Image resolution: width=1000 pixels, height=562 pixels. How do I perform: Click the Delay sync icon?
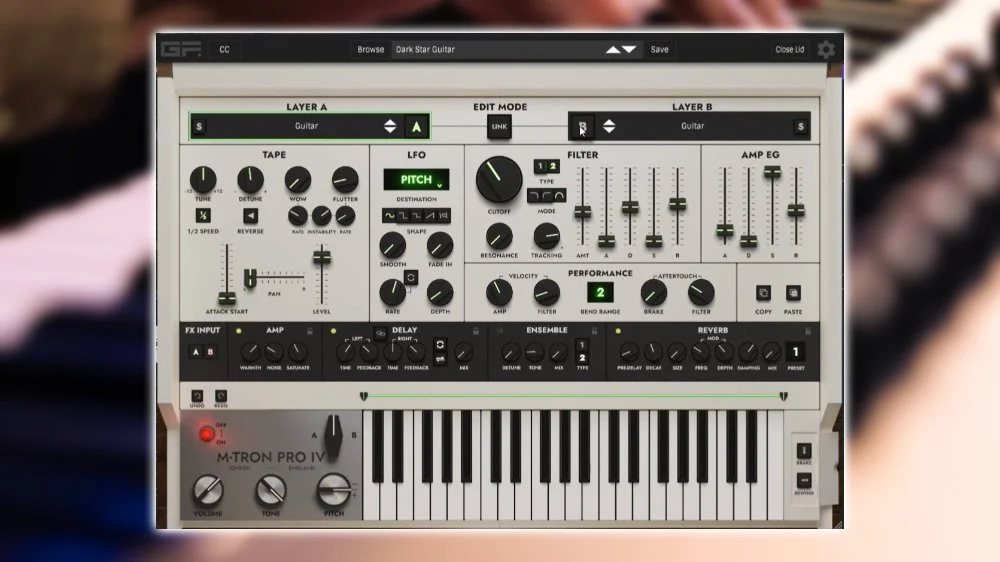[440, 344]
